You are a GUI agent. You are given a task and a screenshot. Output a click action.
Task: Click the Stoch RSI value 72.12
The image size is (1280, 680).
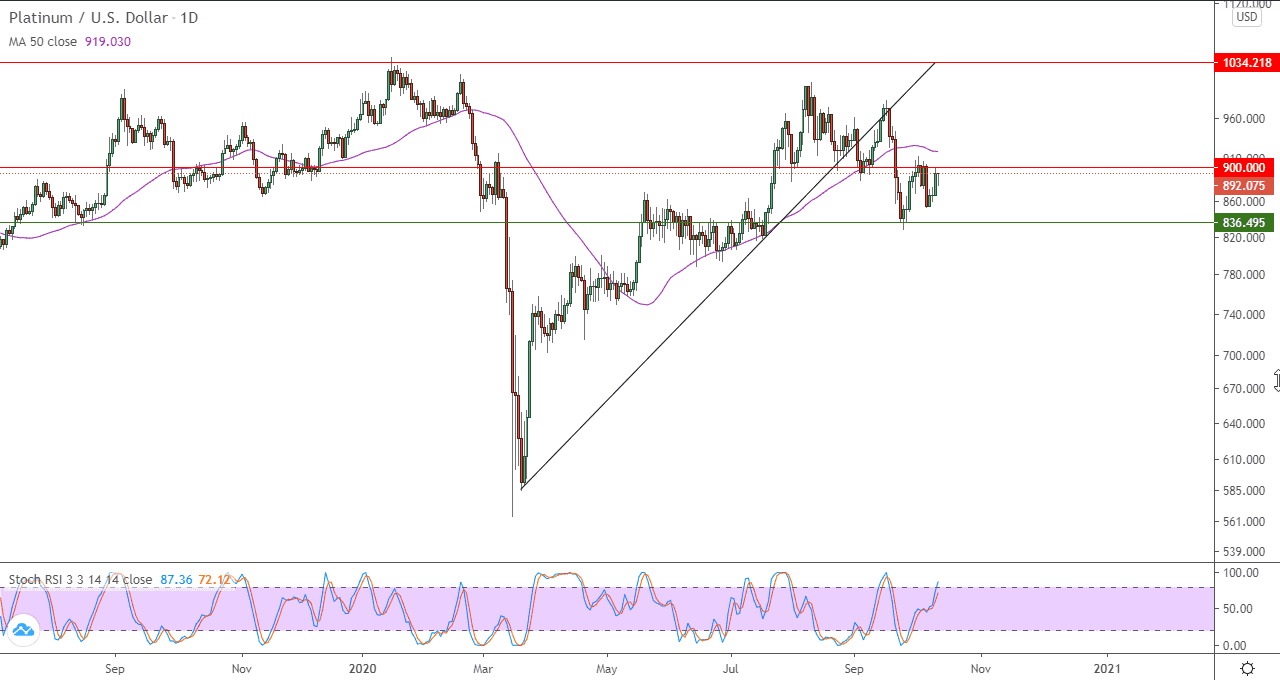[214, 580]
